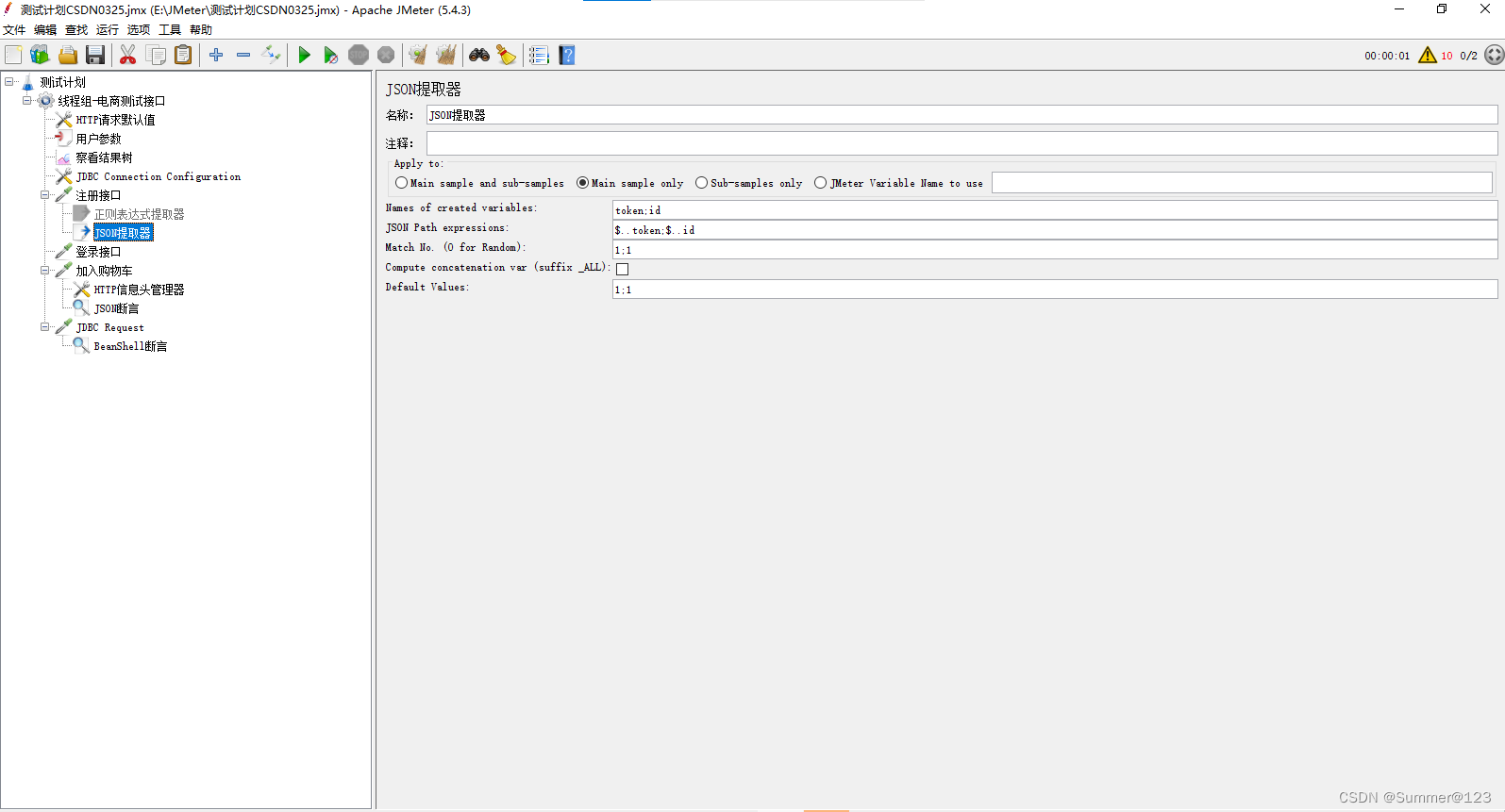This screenshot has width=1505, height=812.
Task: Collapse the 线程组-电商测试接口 node
Action: 27,101
